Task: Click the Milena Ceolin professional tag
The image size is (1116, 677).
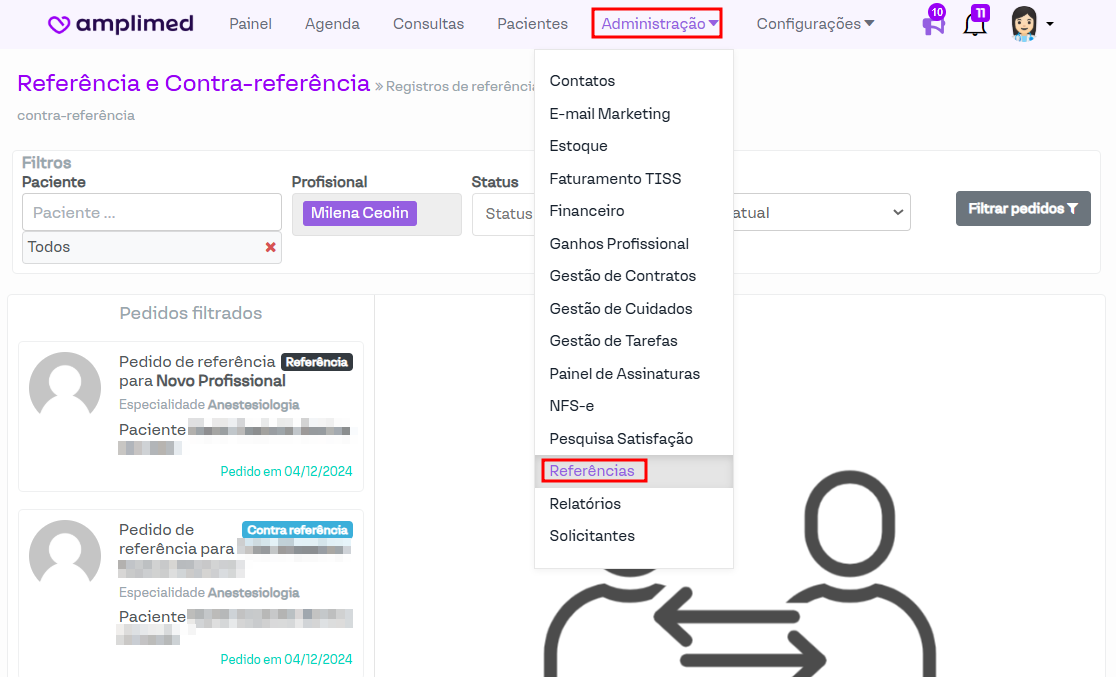Action: pyautogui.click(x=360, y=213)
